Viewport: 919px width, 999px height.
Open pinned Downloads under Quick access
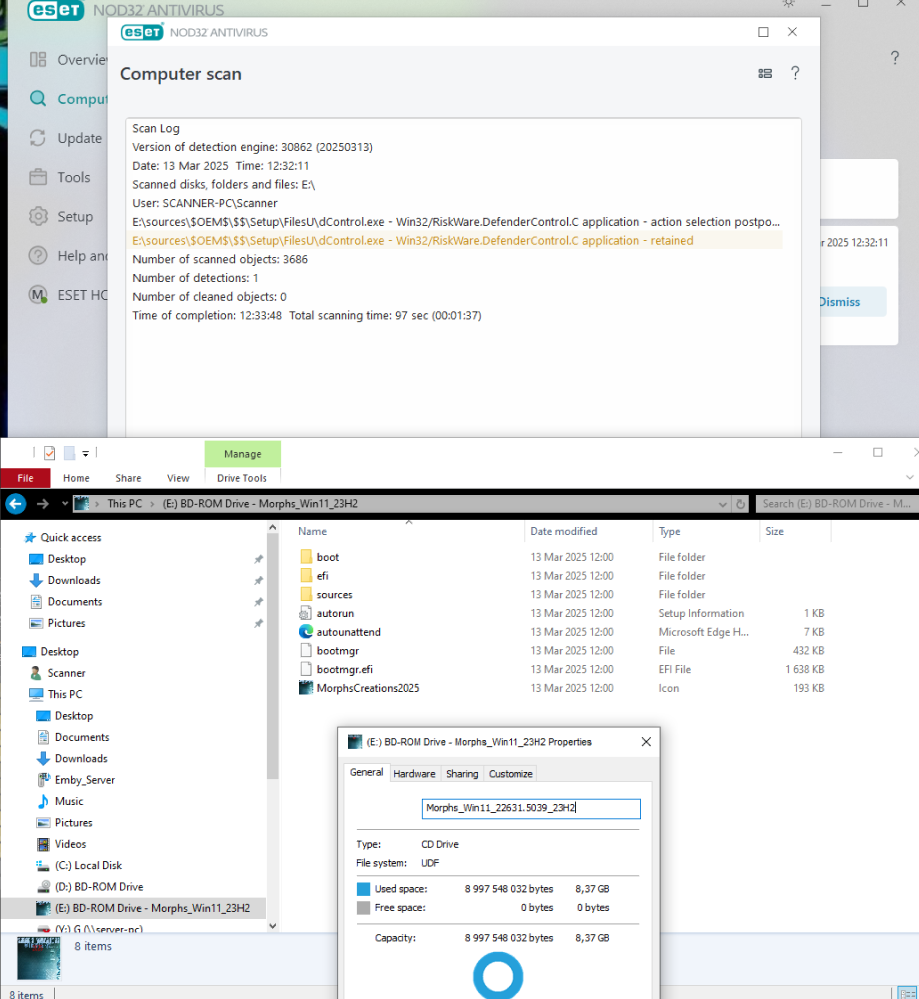(x=74, y=580)
